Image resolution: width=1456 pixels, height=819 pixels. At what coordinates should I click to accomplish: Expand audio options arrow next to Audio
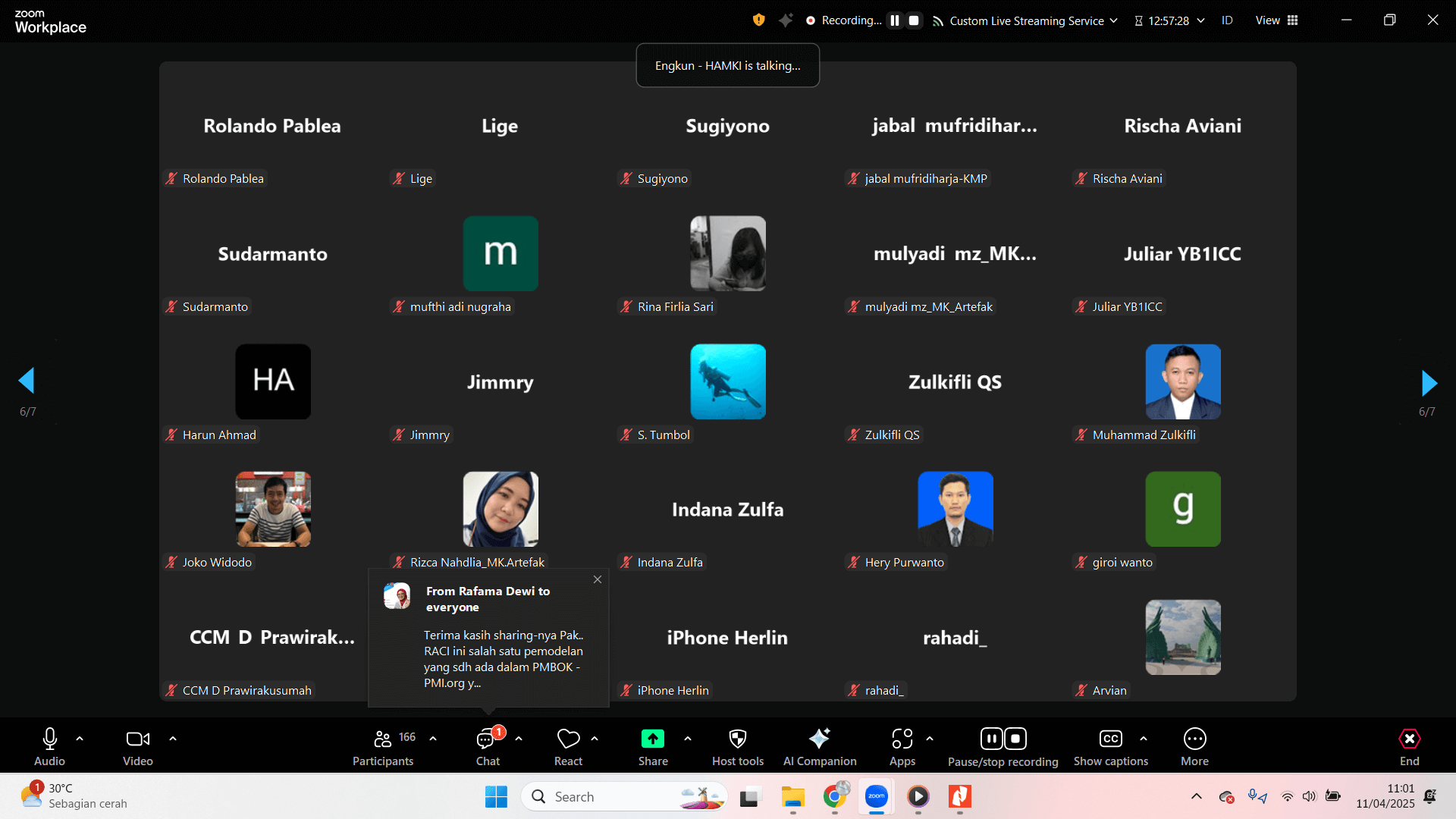tap(80, 738)
